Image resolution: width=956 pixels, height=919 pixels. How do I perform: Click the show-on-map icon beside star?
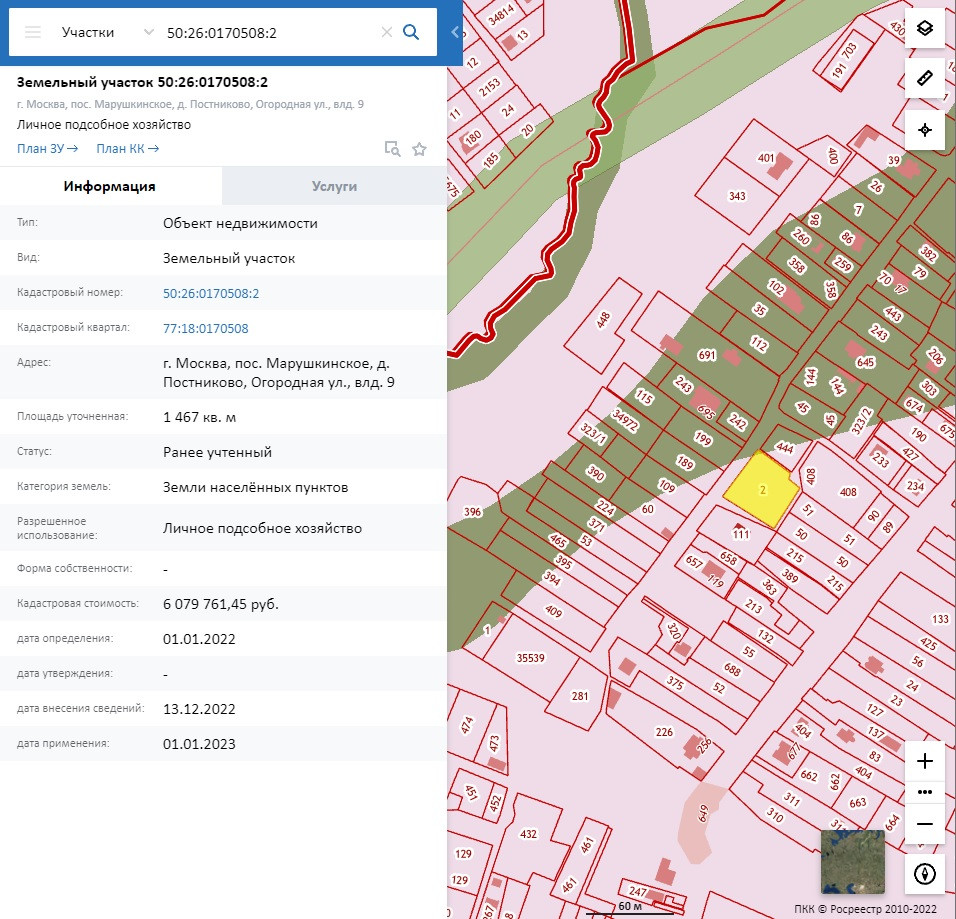tap(393, 149)
